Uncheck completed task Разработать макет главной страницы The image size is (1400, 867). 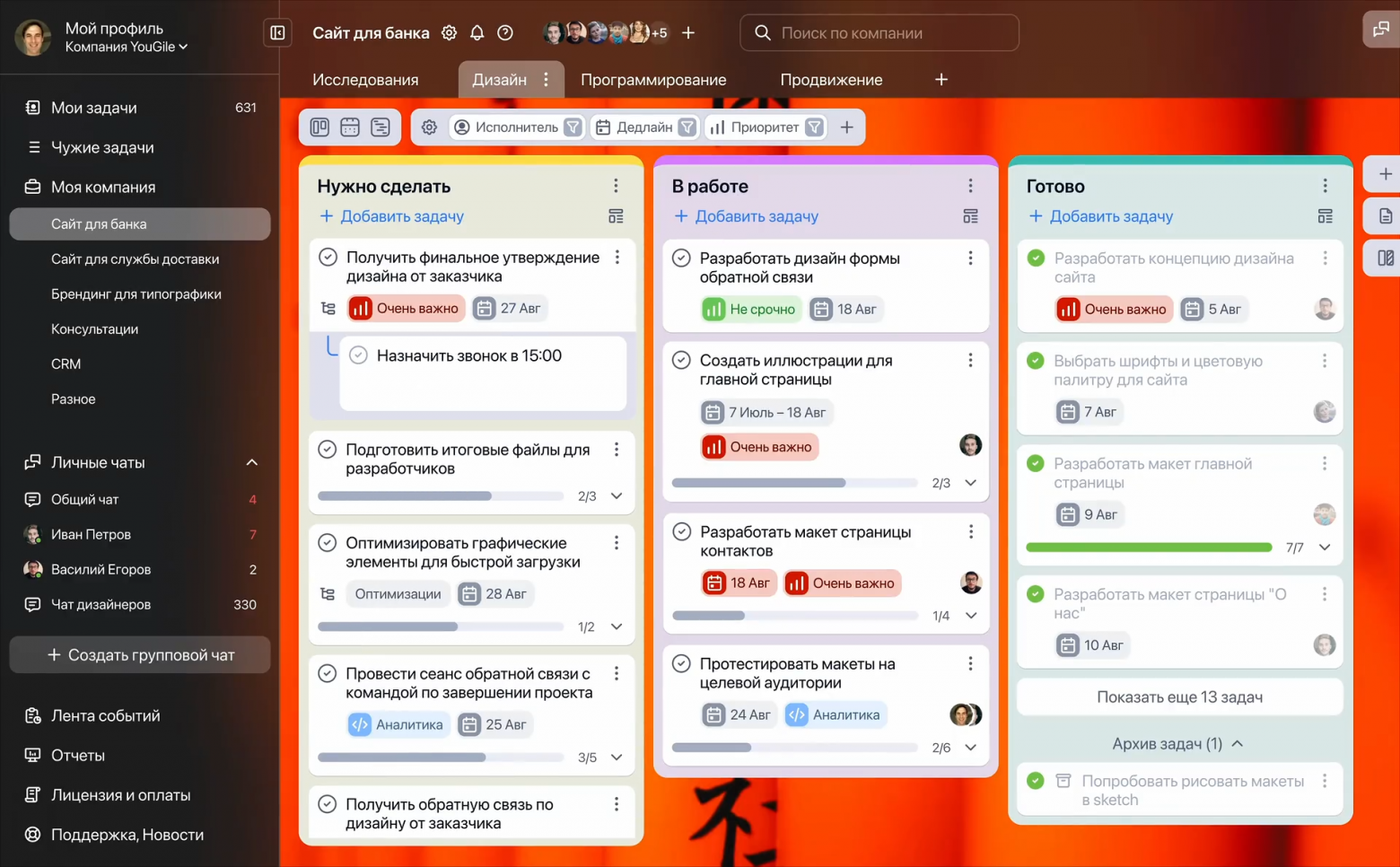point(1036,464)
